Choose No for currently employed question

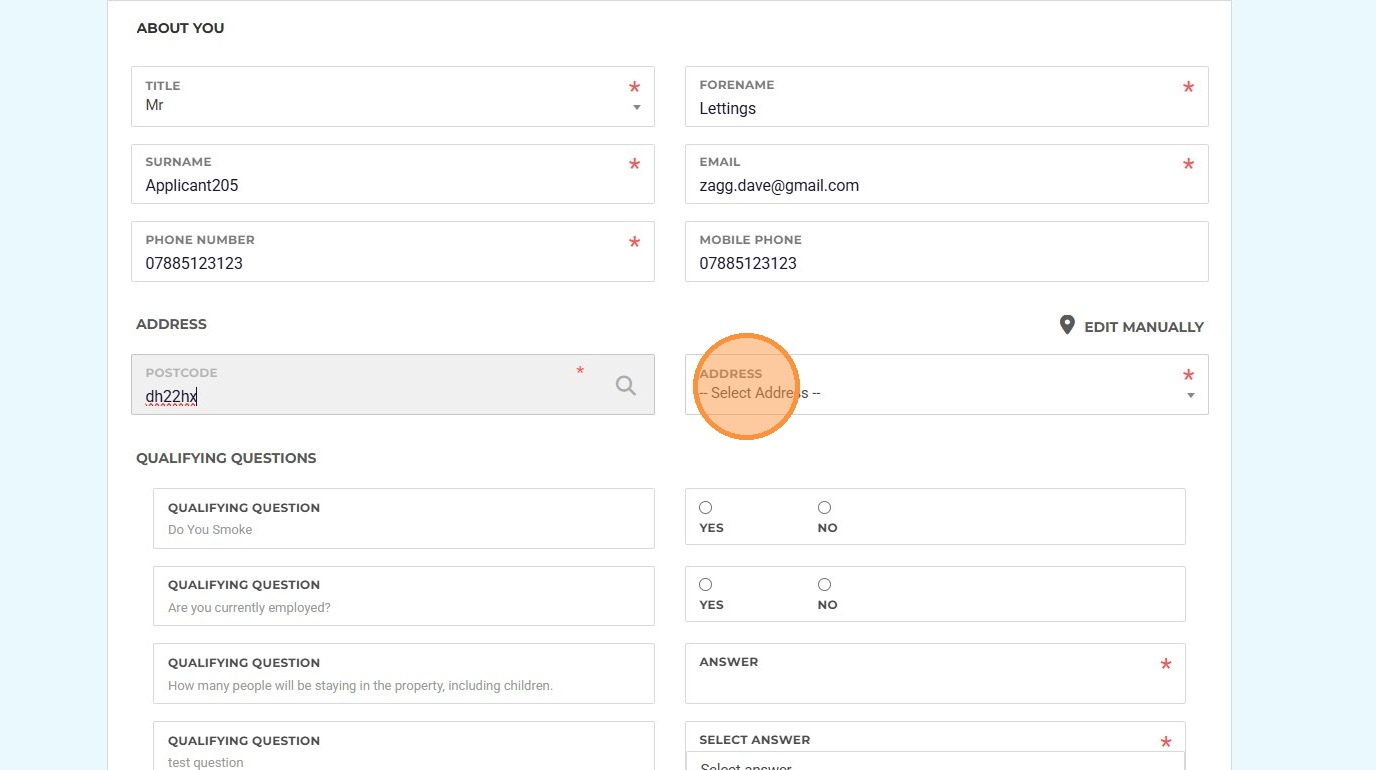click(x=824, y=585)
